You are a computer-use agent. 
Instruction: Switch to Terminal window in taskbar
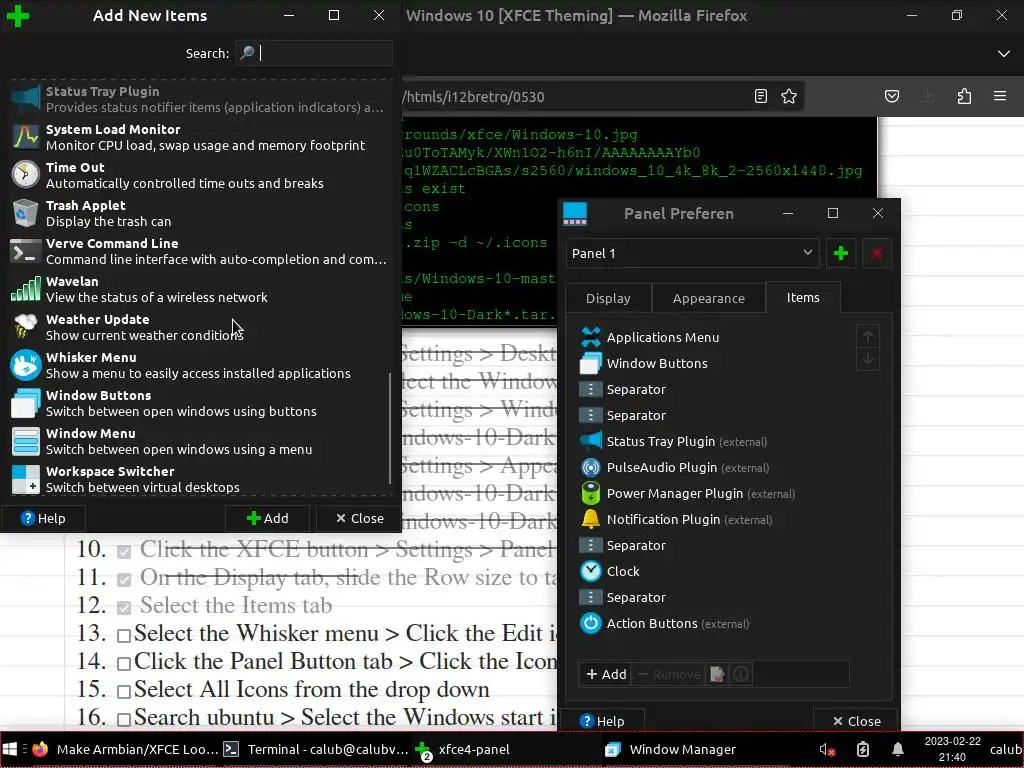pos(316,749)
